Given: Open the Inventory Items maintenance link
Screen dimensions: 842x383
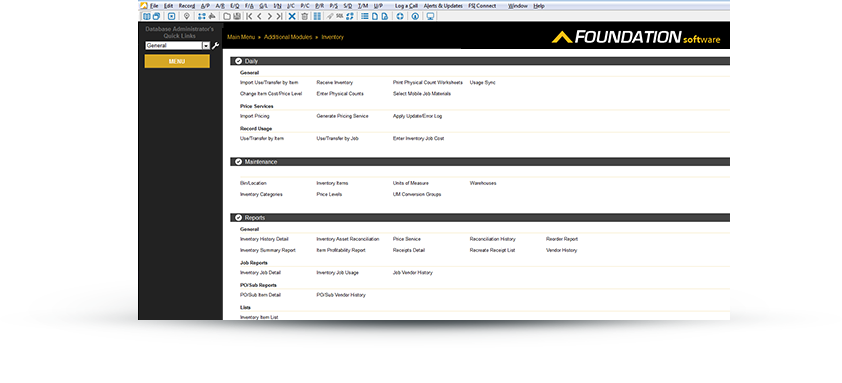Looking at the screenshot, I should pyautogui.click(x=332, y=183).
